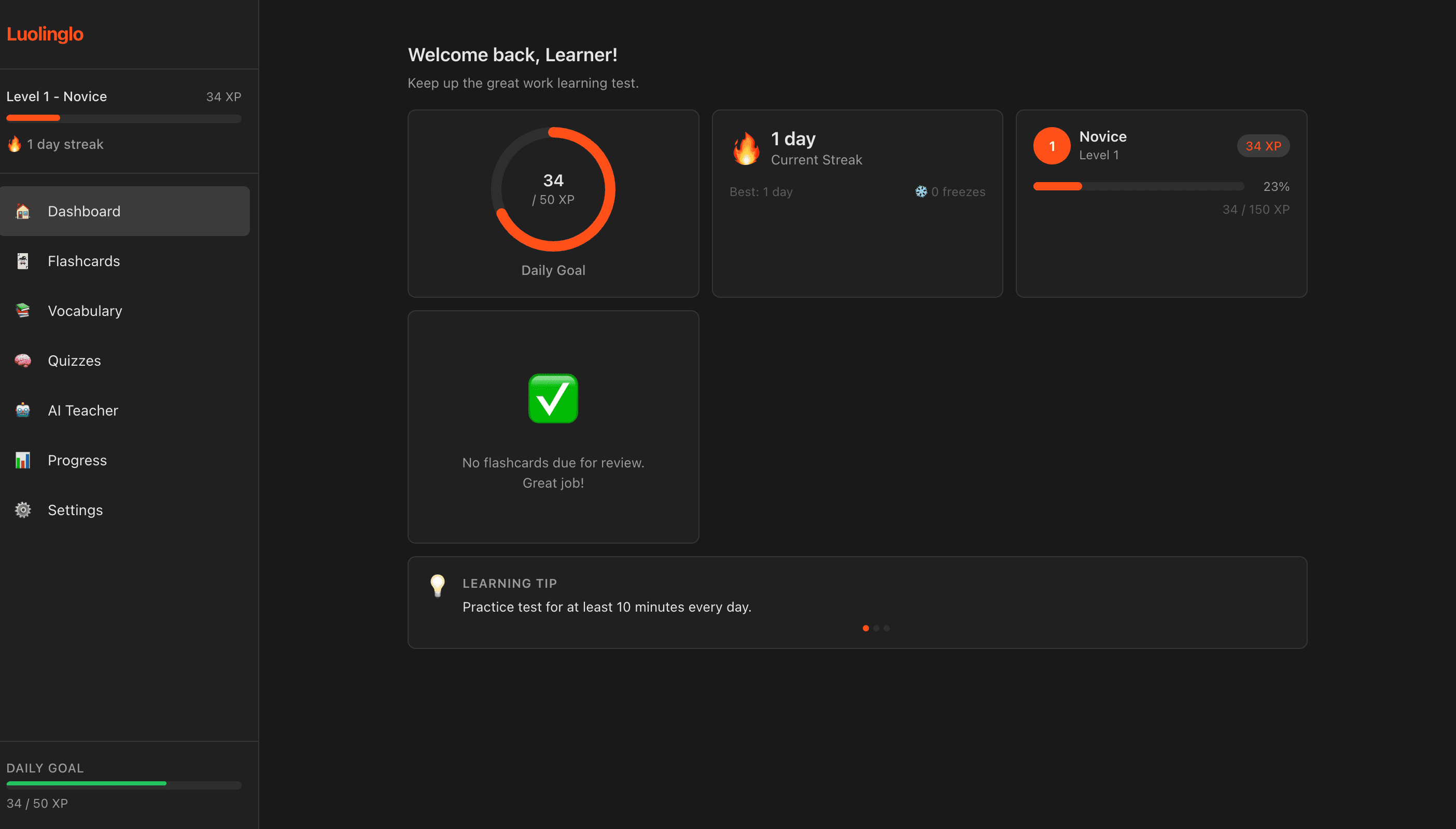1456x829 pixels.
Task: Click the learning tip lightbulb icon
Action: click(438, 585)
